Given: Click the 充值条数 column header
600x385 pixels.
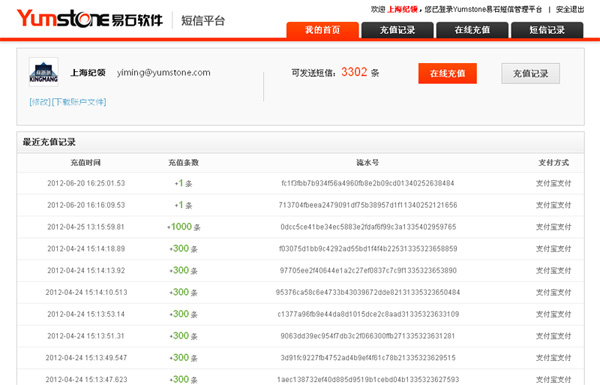Looking at the screenshot, I should (184, 163).
